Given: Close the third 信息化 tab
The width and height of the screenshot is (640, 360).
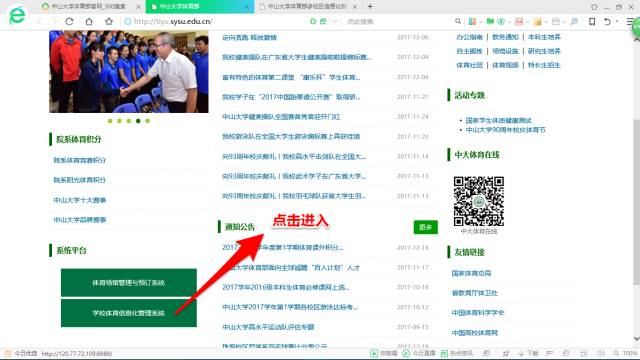Looking at the screenshot, I should (x=355, y=7).
